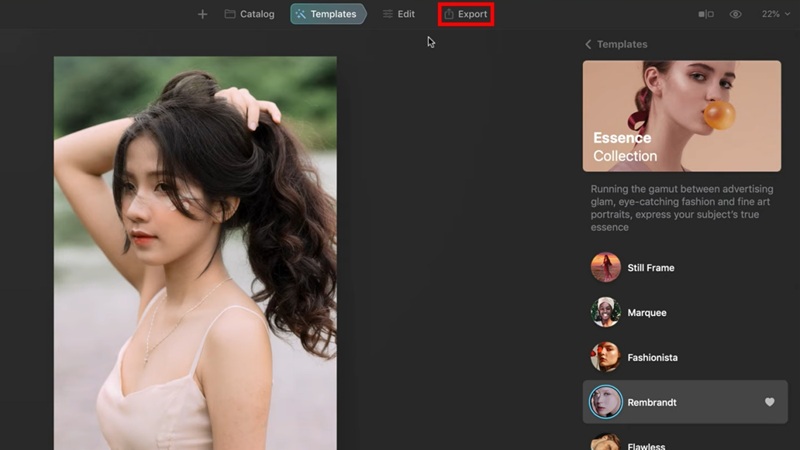
Task: Select the Still Frame template thumbnail
Action: point(605,268)
